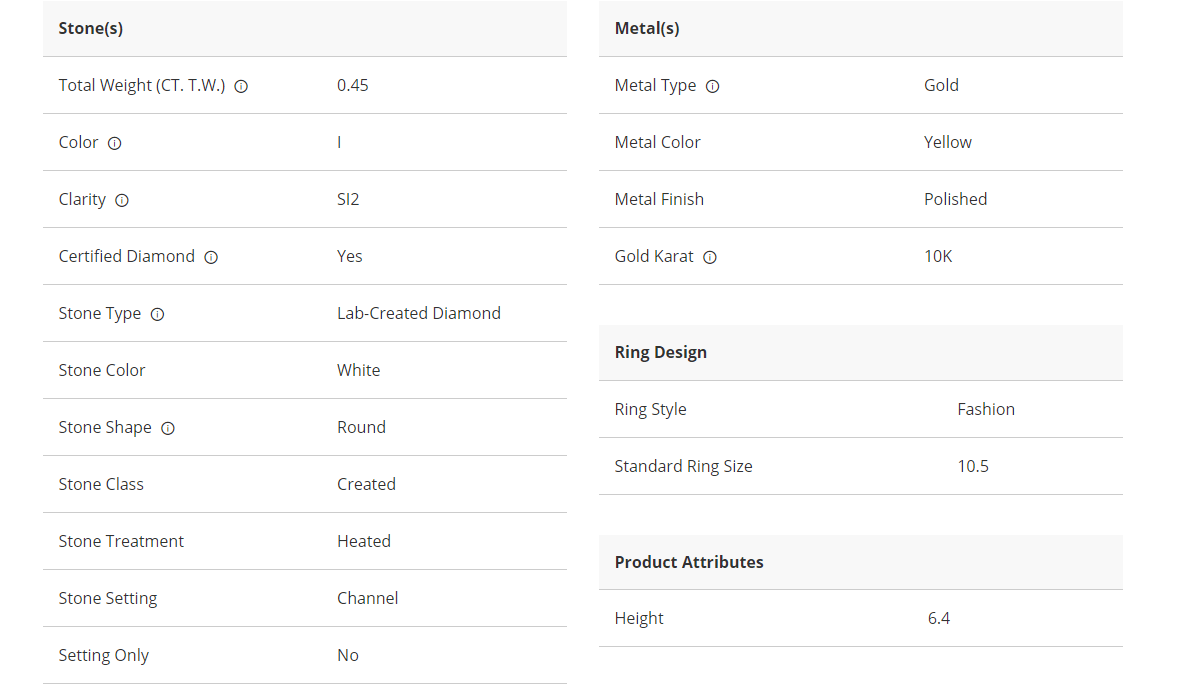Click the Total Weight value 0.45

pyautogui.click(x=352, y=85)
